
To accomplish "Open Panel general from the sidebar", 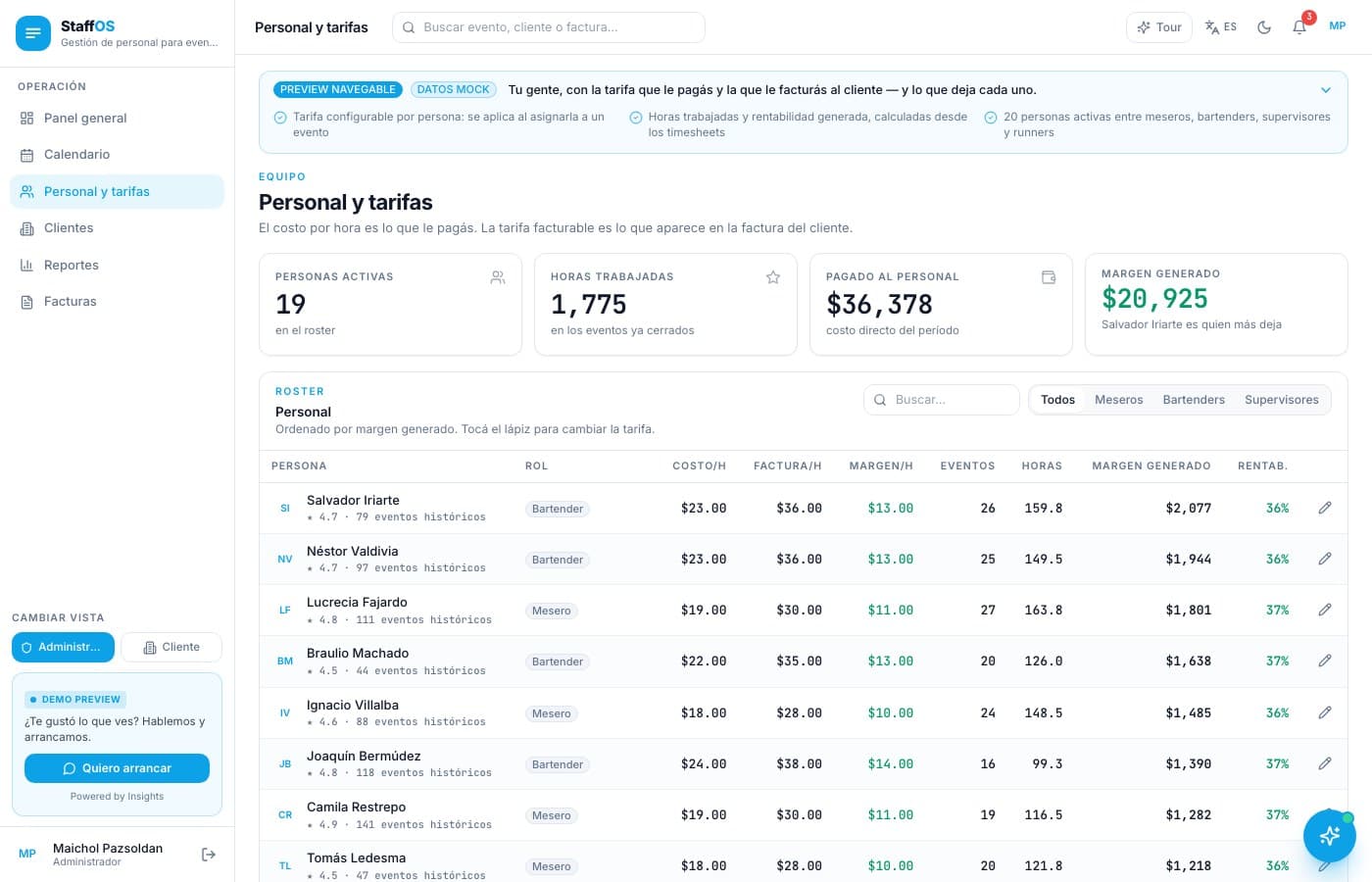I will pyautogui.click(x=117, y=118).
